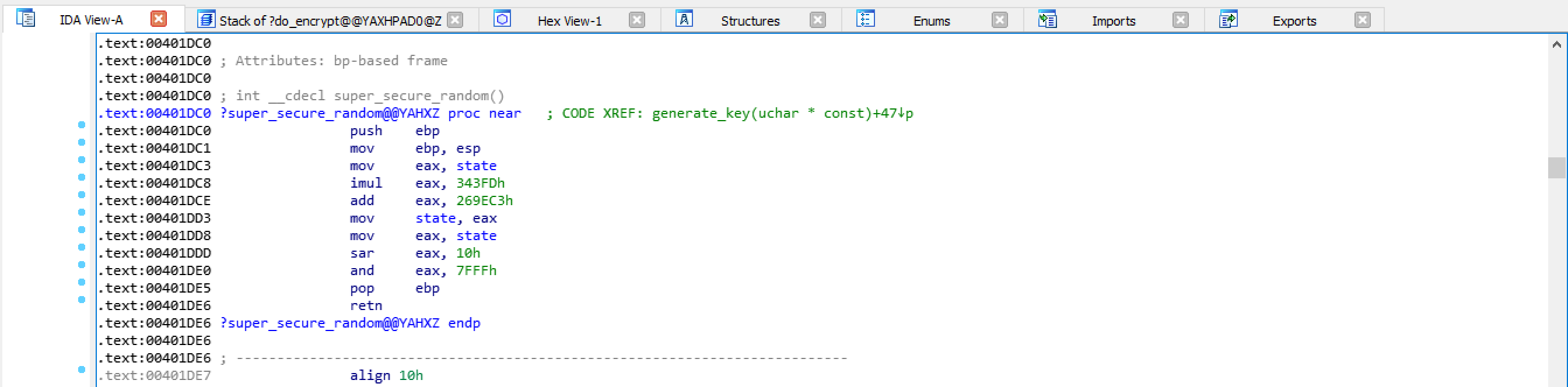Click the Imports tab icon

[1048, 19]
